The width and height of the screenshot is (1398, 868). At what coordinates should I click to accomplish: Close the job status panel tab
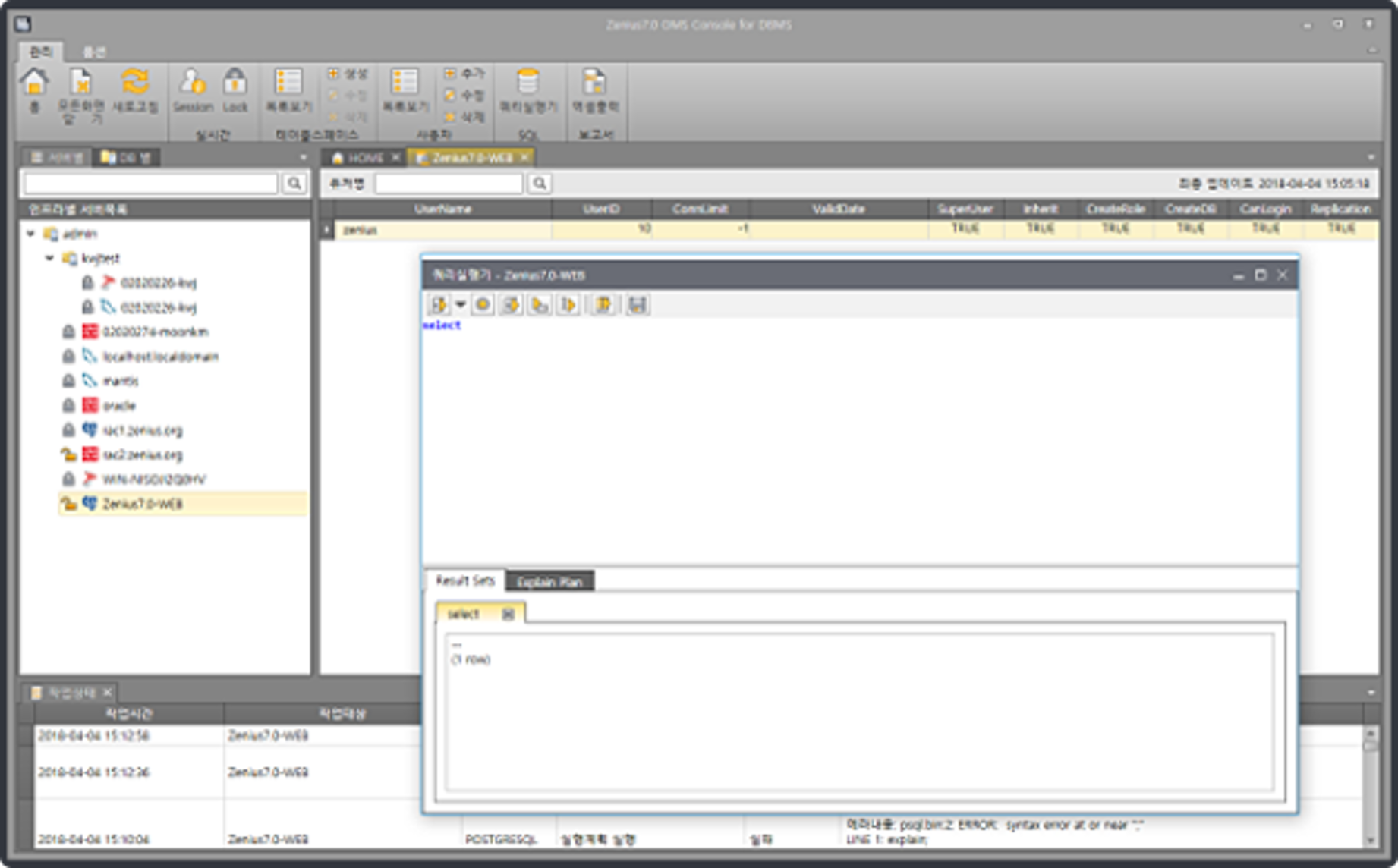[x=108, y=692]
